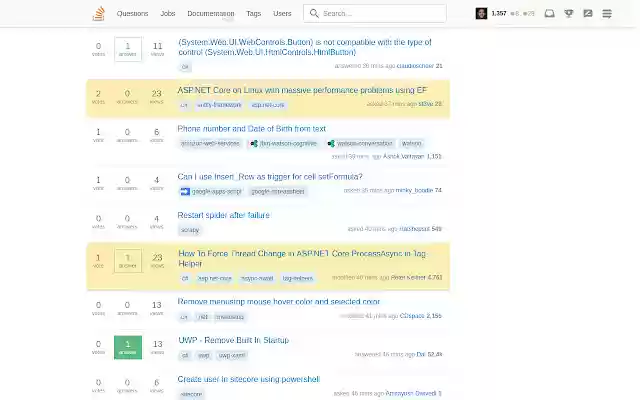Open Peter Kellner's user profile
The width and height of the screenshot is (640, 400).
click(x=408, y=278)
